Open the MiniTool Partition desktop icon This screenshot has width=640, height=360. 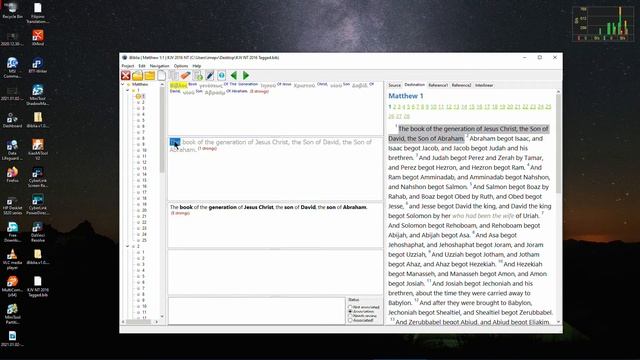(x=12, y=313)
